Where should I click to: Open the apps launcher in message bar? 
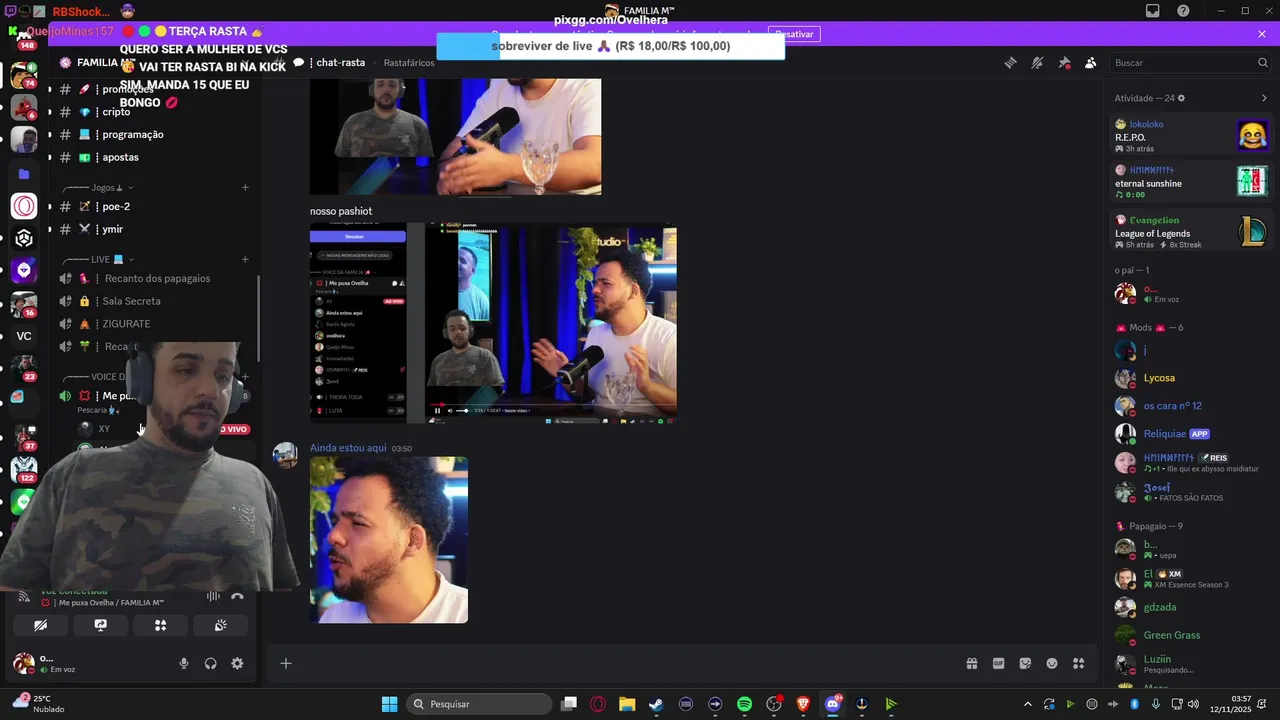pos(1079,663)
